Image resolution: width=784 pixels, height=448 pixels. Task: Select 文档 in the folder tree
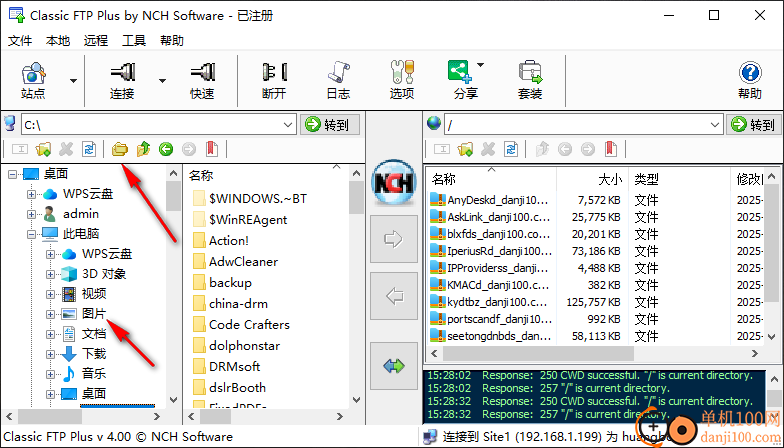94,334
